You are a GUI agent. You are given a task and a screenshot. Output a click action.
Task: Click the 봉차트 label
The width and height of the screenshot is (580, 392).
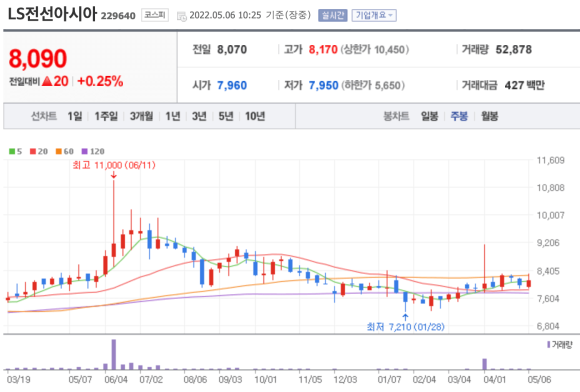tap(396, 116)
